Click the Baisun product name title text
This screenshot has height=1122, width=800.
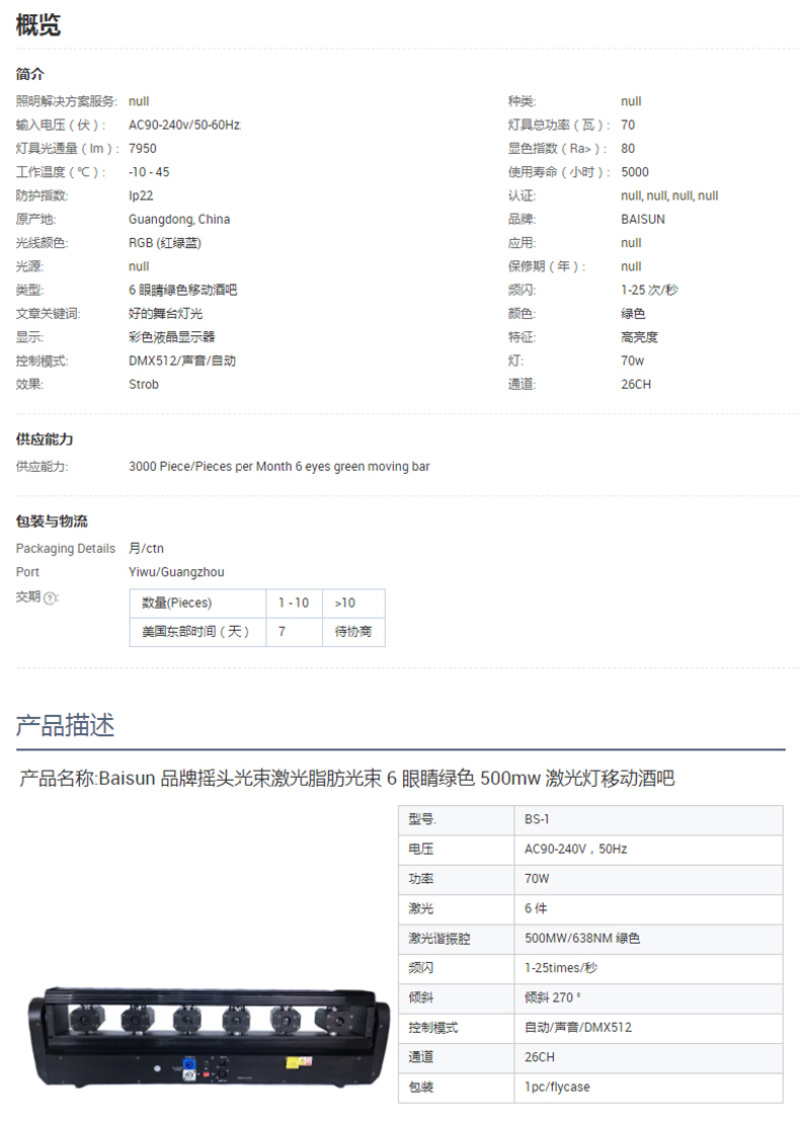(347, 778)
